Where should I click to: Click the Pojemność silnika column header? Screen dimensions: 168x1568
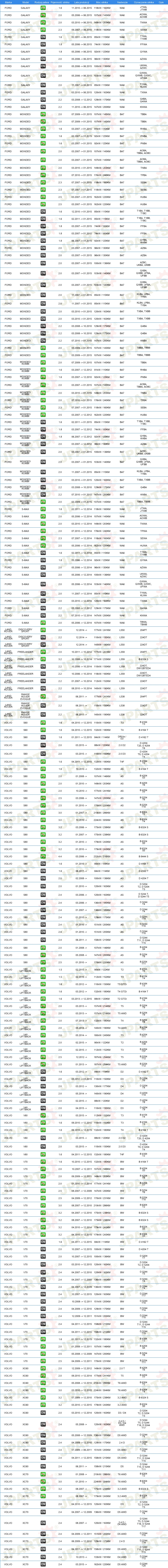tap(60, 2)
